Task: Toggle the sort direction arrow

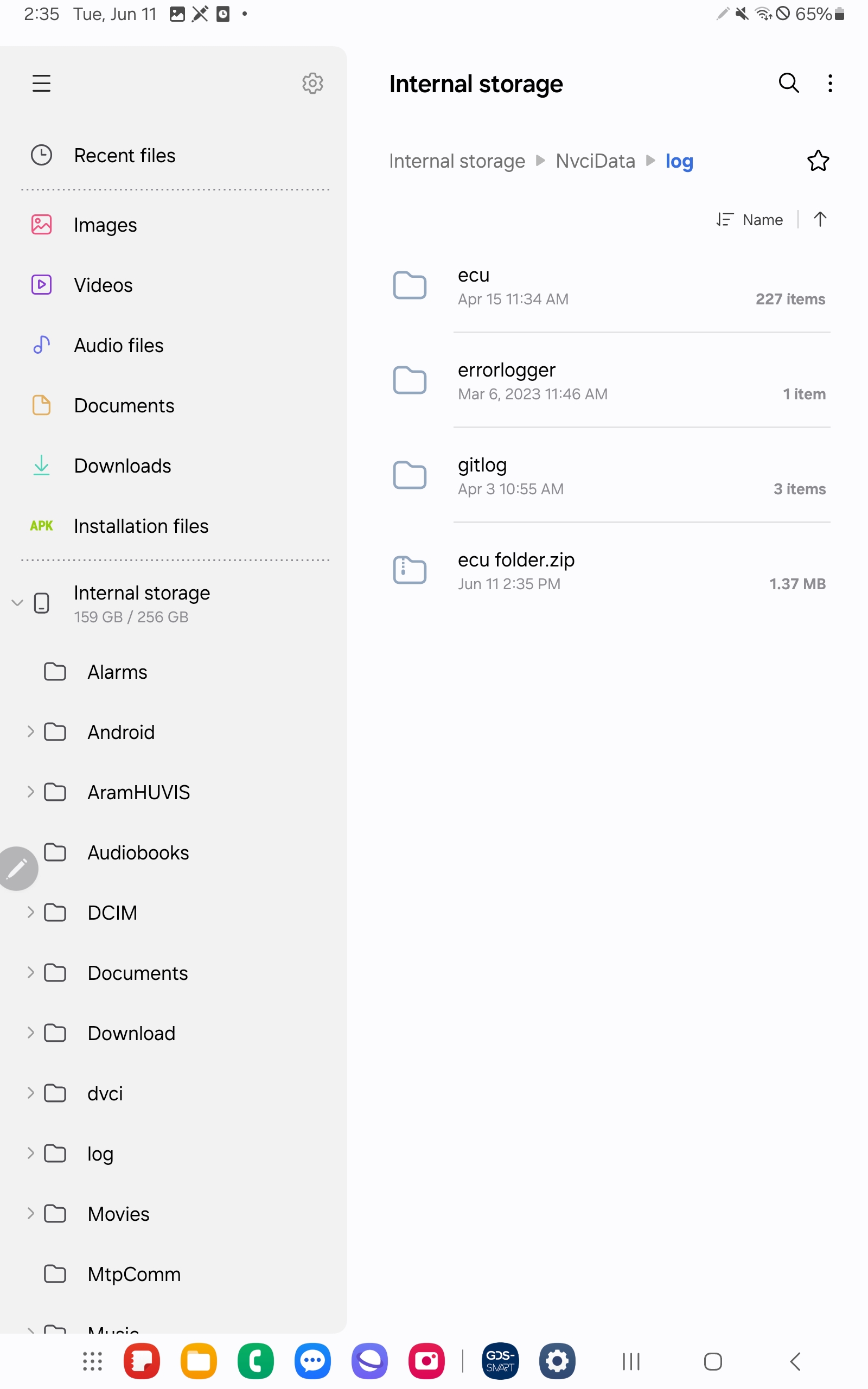Action: [x=820, y=219]
